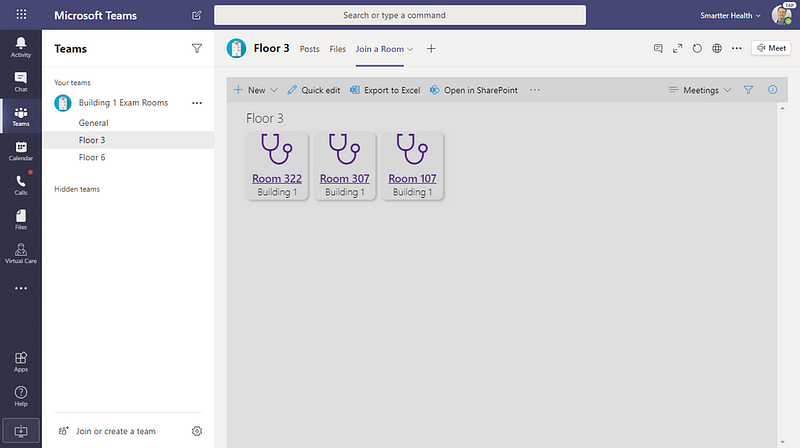Click the profile avatar picture
The image size is (800, 448).
[x=782, y=15]
